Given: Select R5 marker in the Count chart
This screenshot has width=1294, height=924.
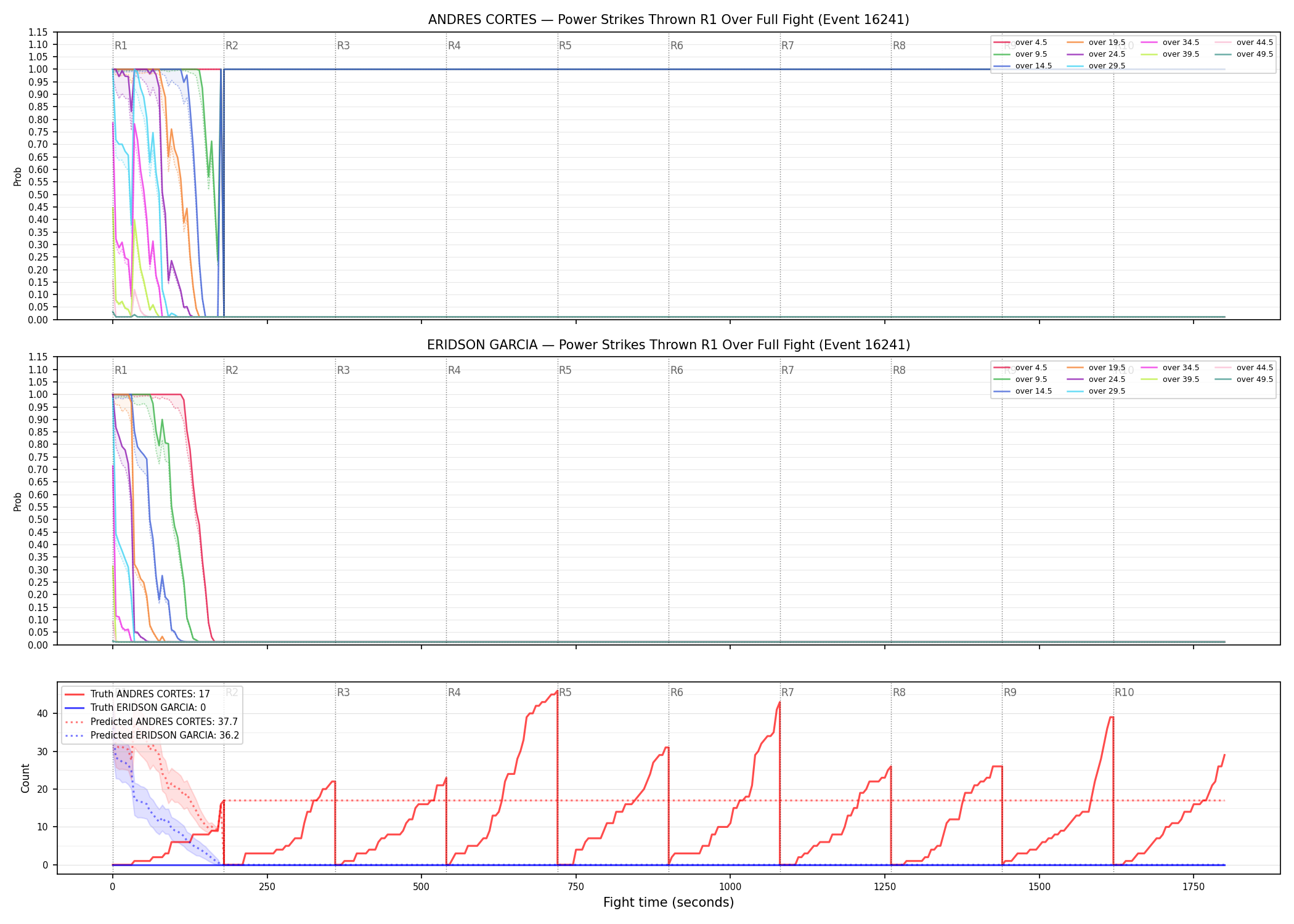Looking at the screenshot, I should (565, 692).
